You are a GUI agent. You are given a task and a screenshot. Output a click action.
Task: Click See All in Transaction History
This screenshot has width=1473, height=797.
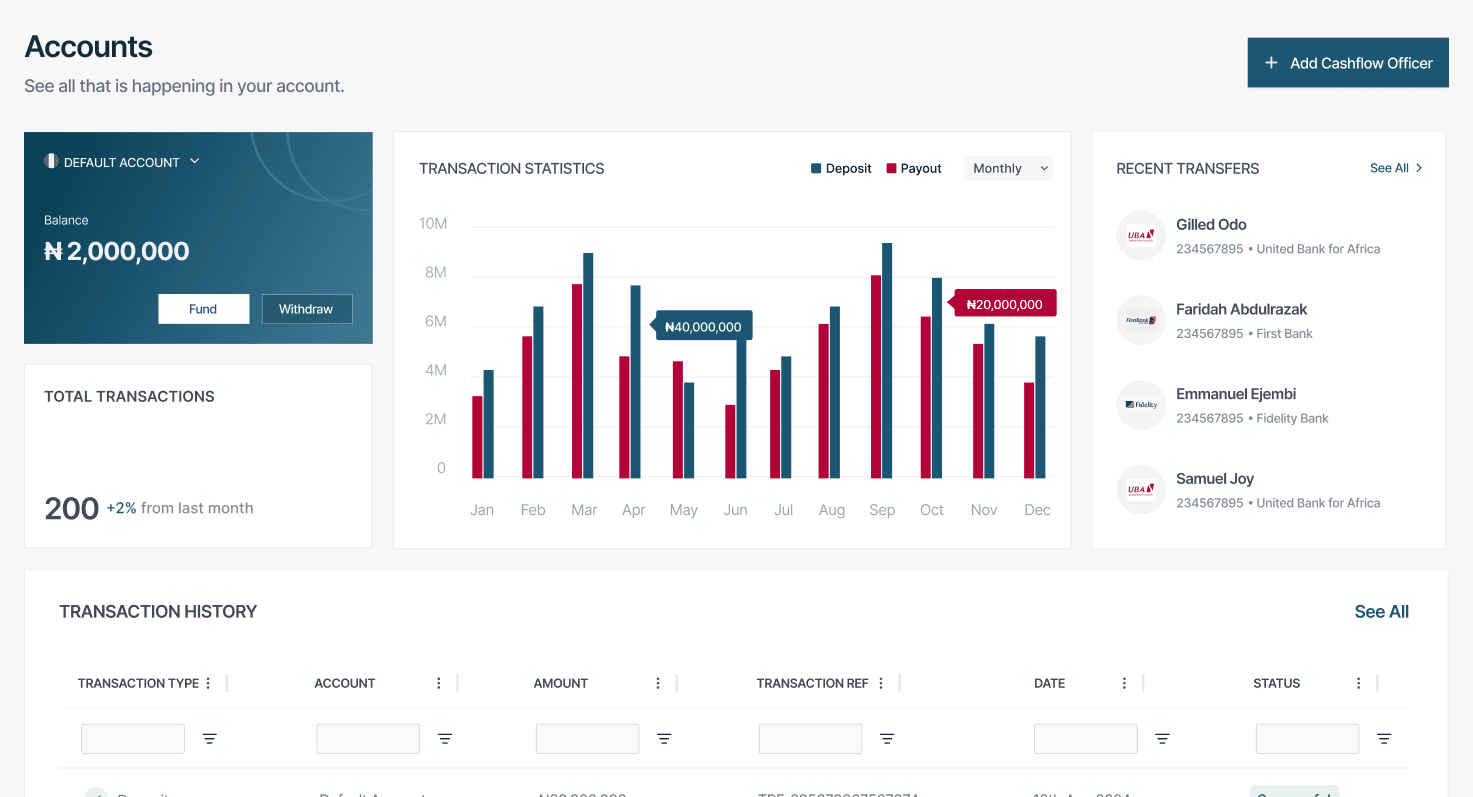tap(1381, 611)
